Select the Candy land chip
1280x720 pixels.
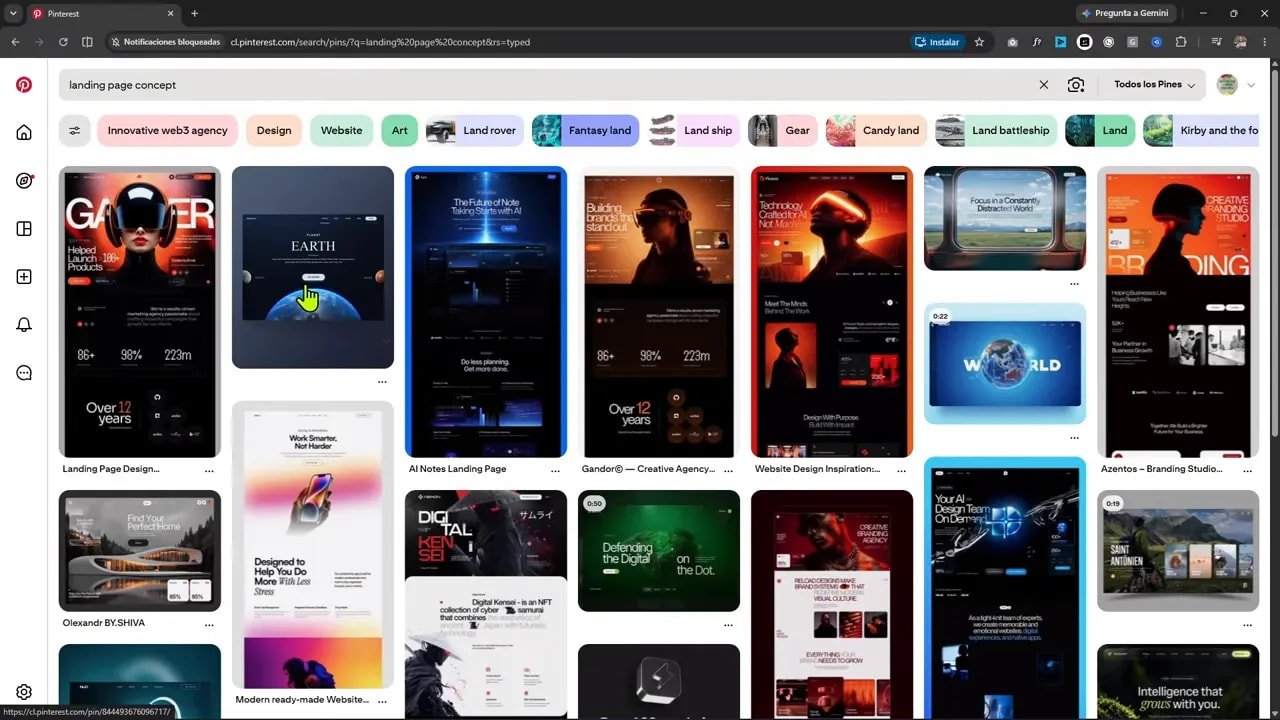tap(876, 130)
